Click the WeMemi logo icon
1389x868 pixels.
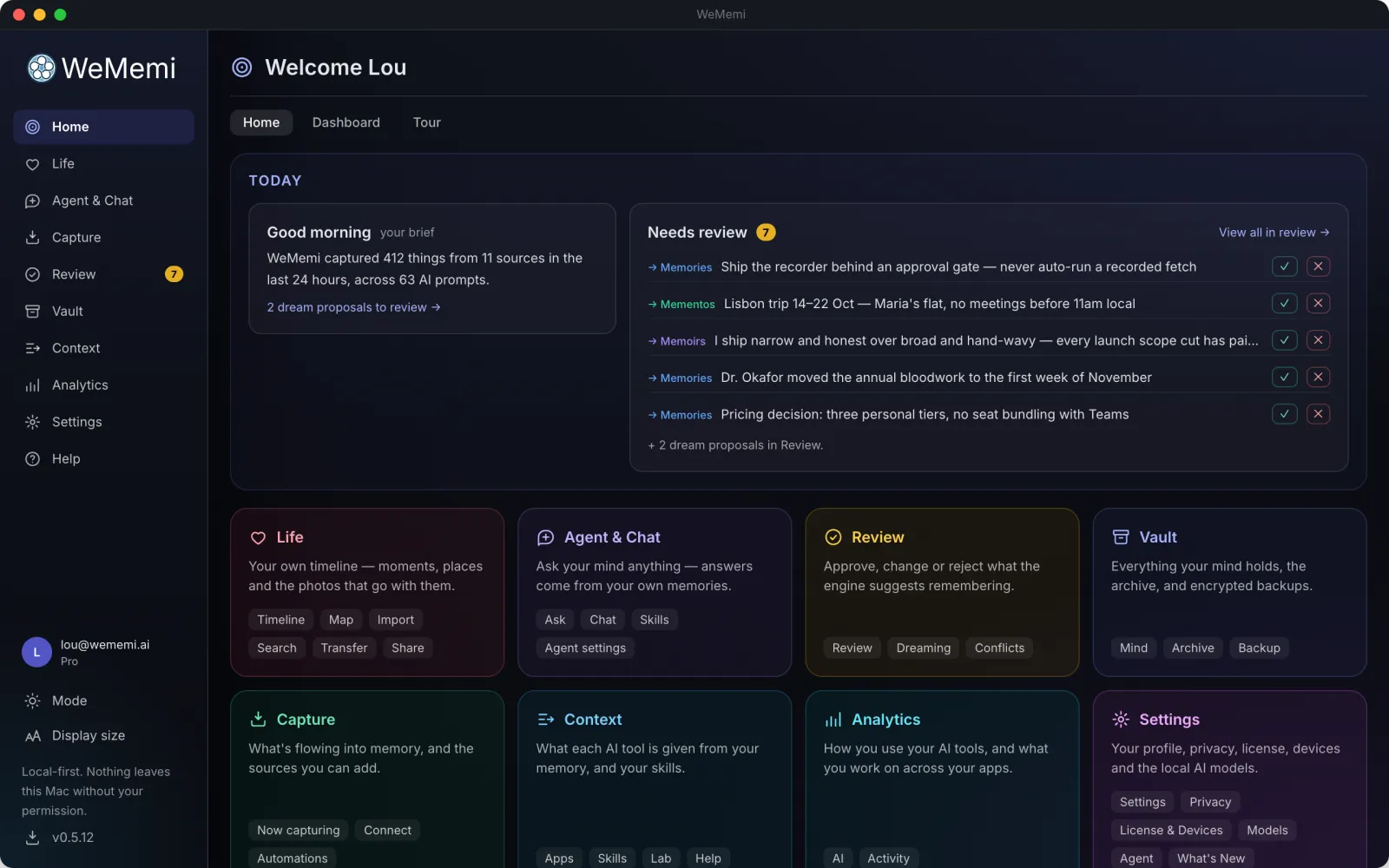click(41, 68)
